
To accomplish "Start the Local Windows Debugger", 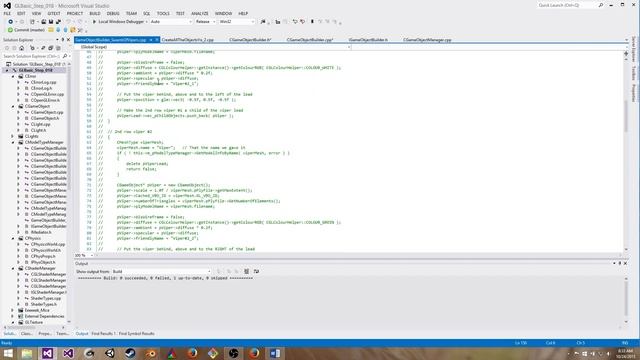I will point(119,22).
